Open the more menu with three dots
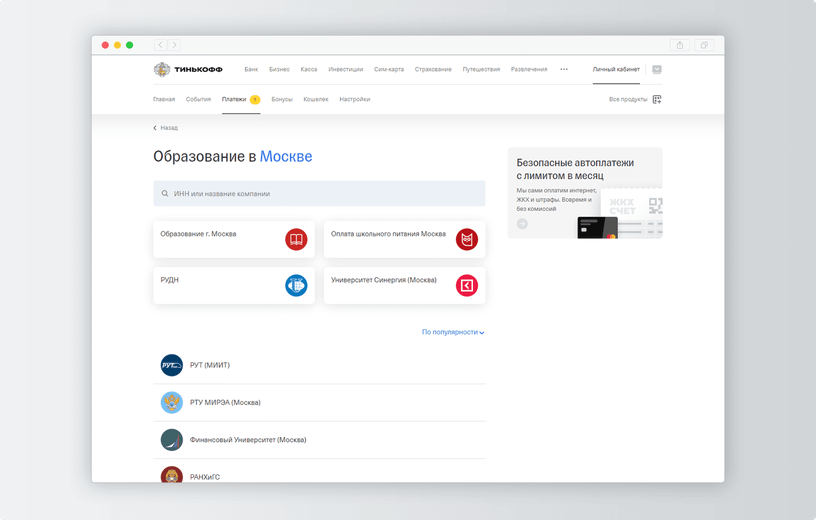The height and width of the screenshot is (520, 816). tap(564, 69)
